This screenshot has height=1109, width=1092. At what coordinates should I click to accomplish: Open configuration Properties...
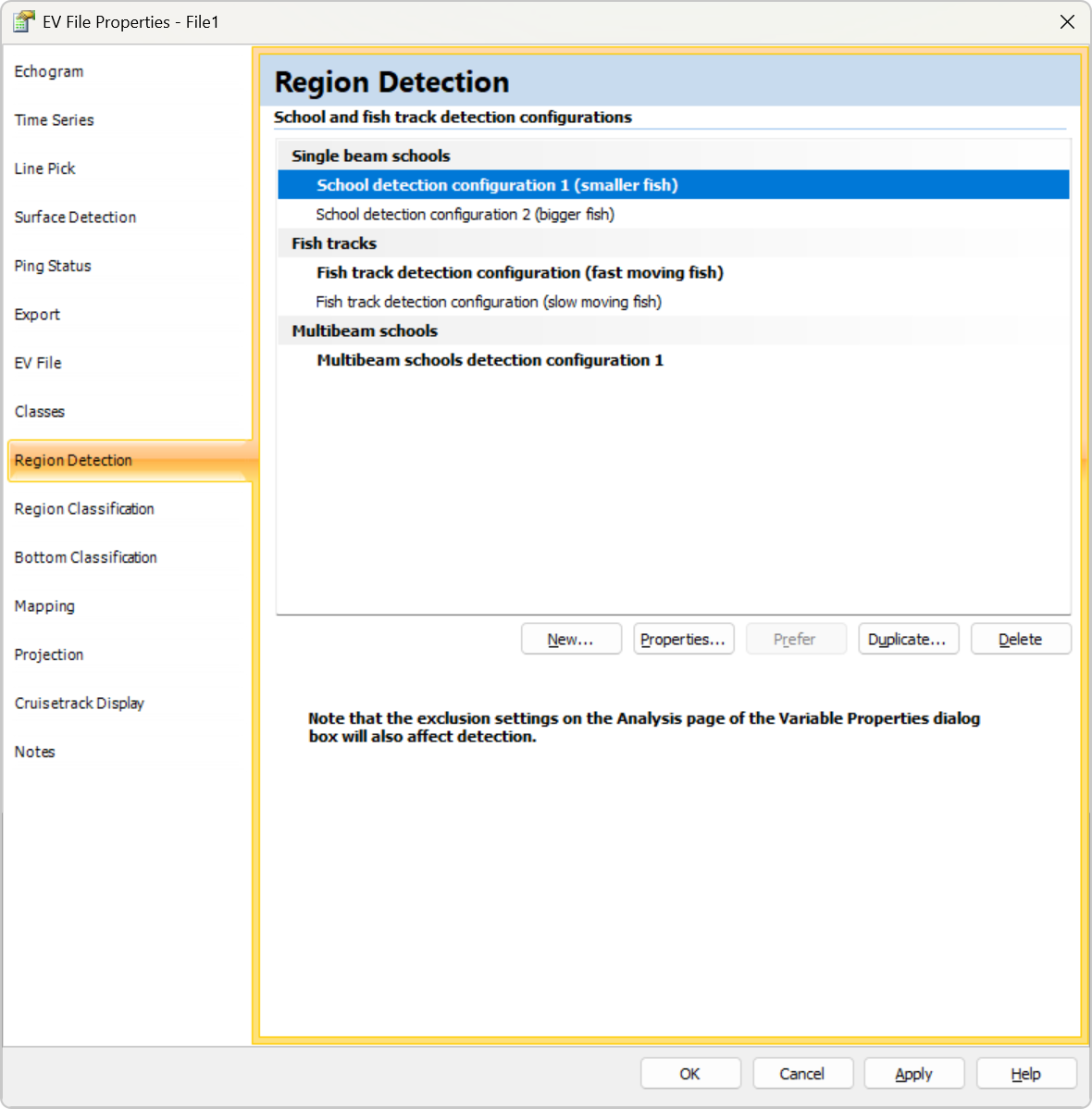[x=684, y=640]
